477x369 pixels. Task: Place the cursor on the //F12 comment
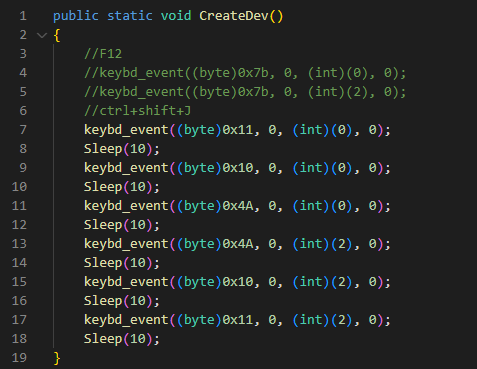(x=103, y=54)
